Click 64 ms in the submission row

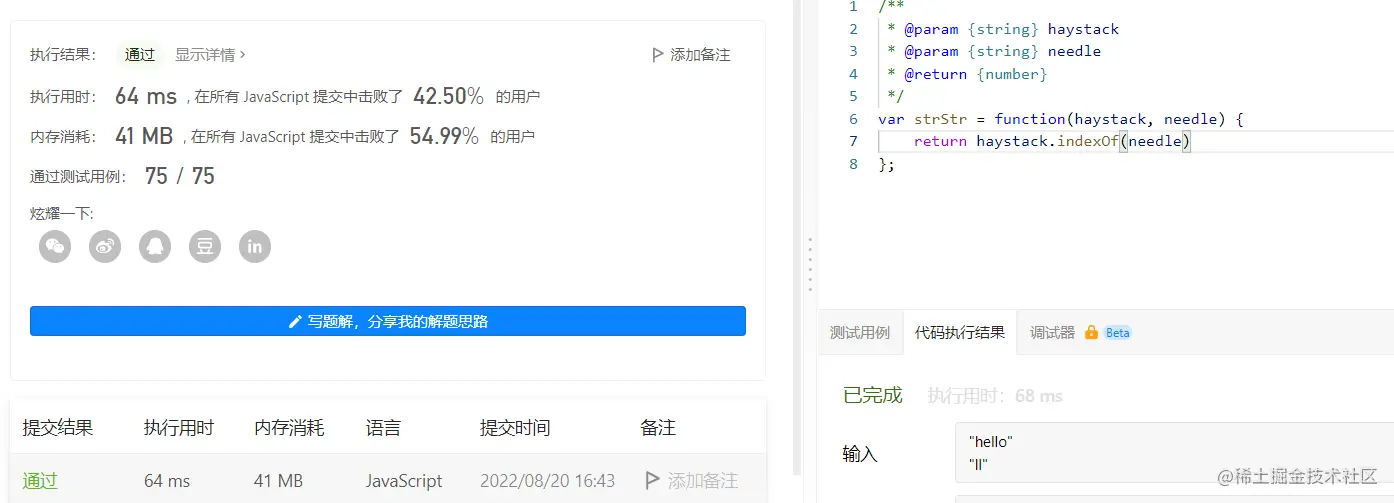[167, 481]
